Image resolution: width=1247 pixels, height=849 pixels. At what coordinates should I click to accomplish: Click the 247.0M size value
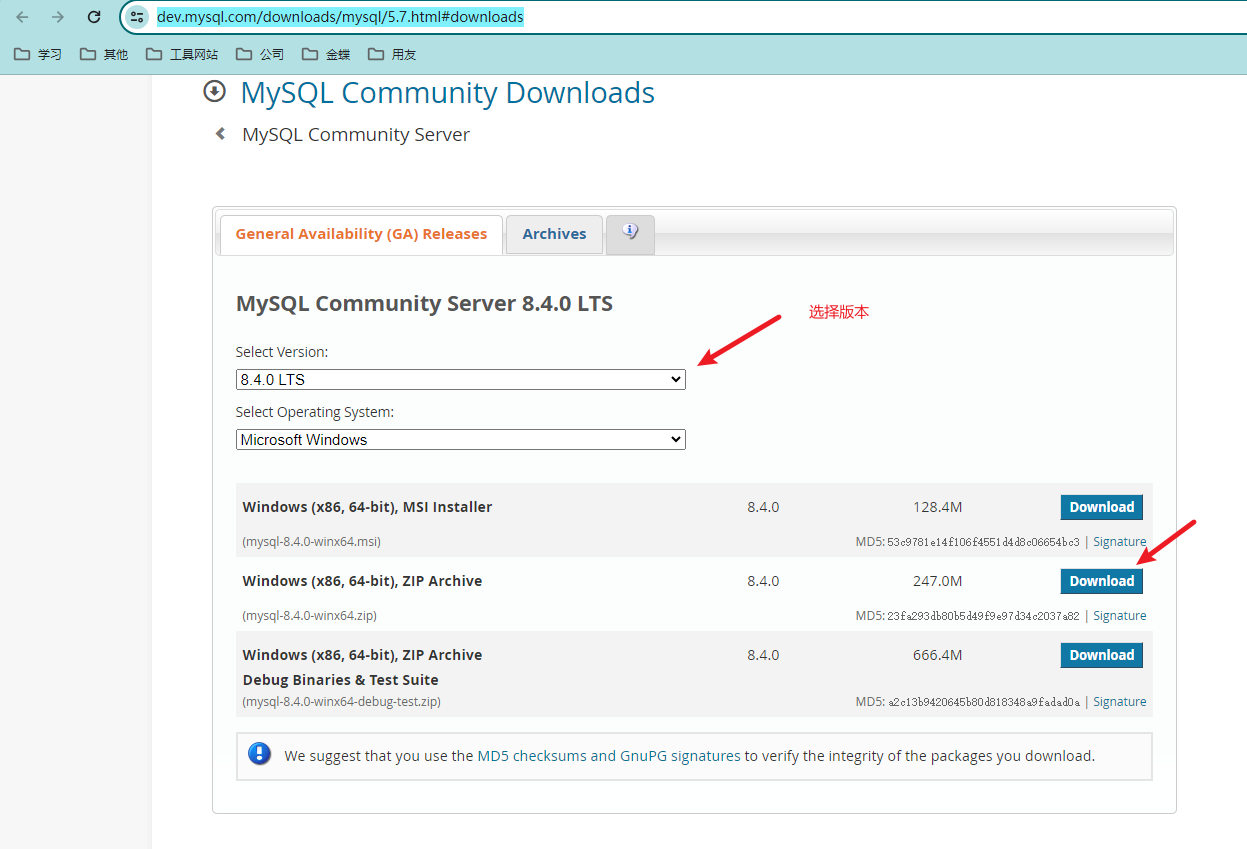(x=937, y=581)
